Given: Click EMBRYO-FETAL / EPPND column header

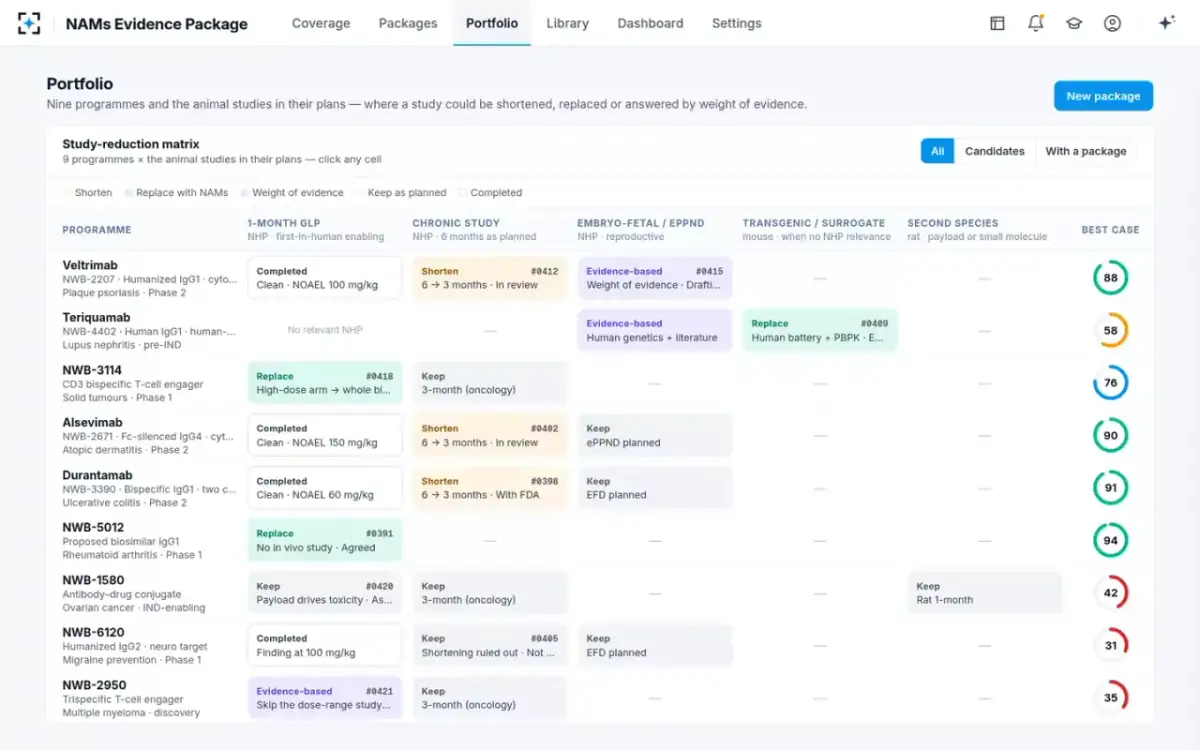Looking at the screenshot, I should (641, 223).
